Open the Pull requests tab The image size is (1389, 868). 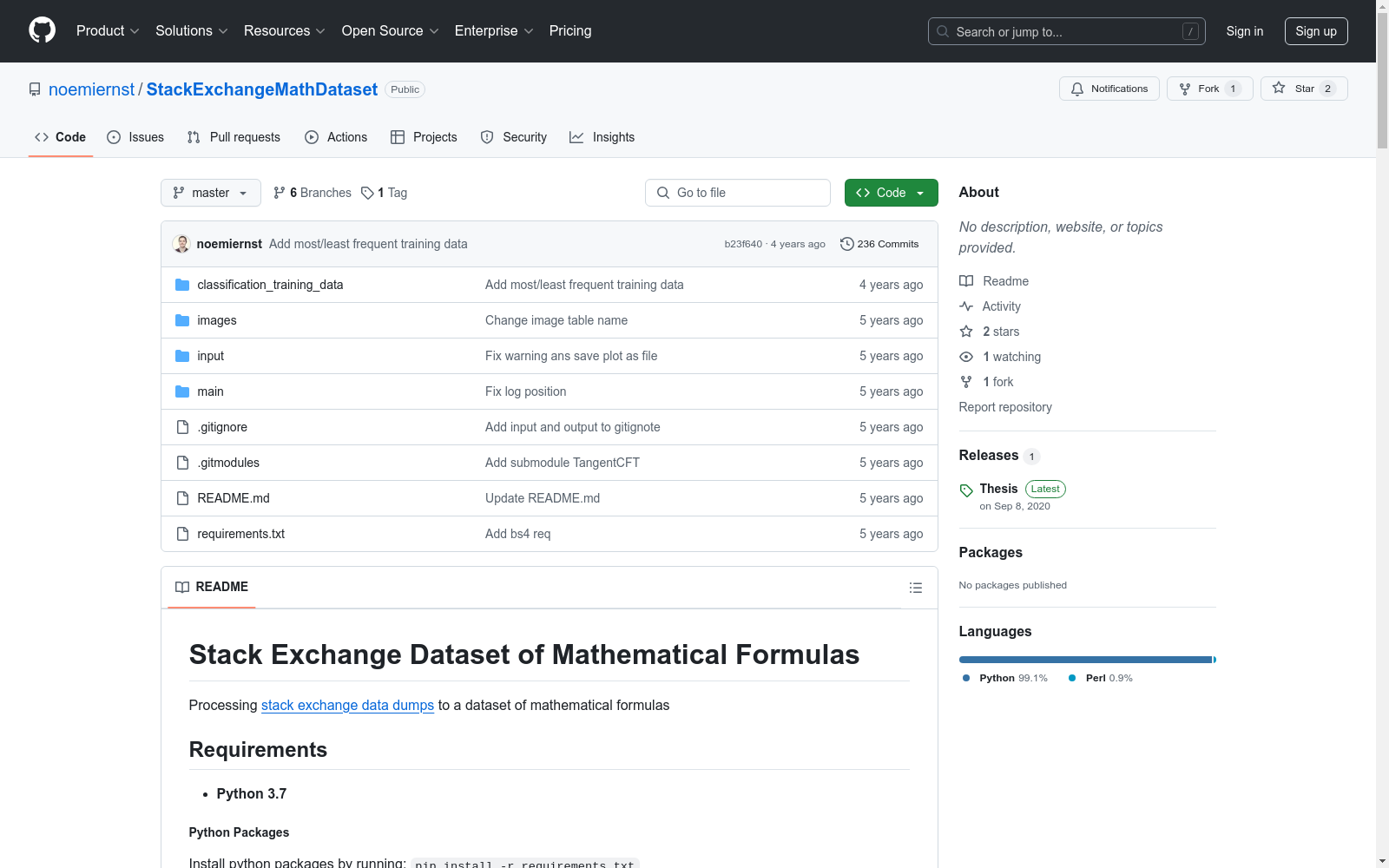click(x=234, y=137)
